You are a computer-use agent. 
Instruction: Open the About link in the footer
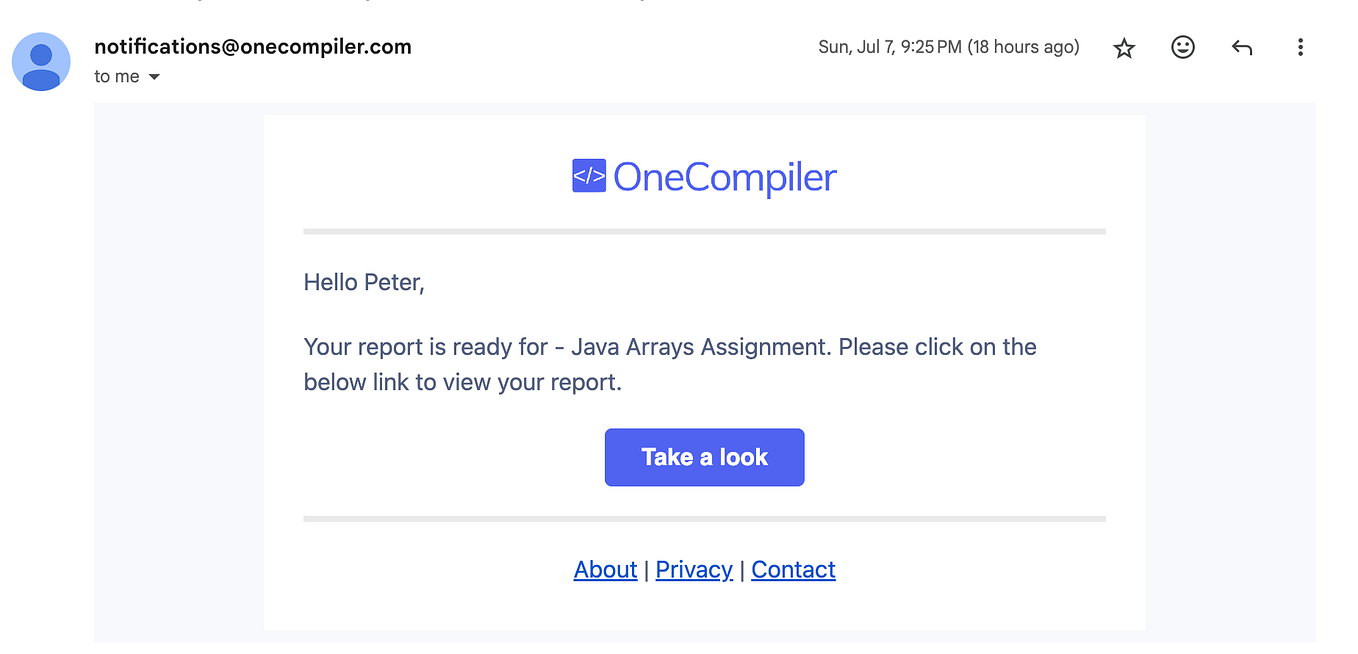pos(605,569)
